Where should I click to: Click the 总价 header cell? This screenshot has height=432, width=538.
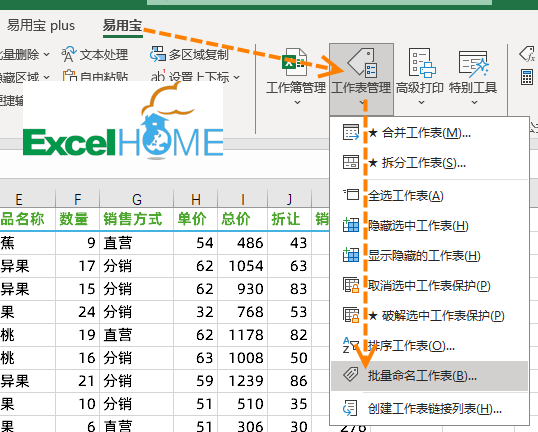(243, 219)
